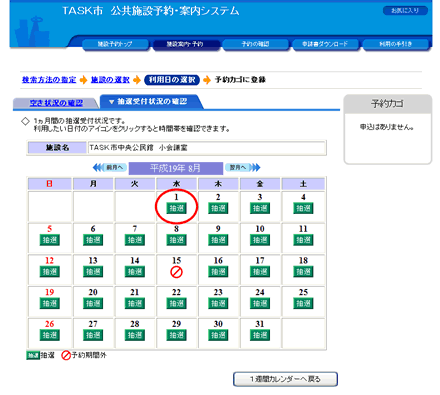Pick the lottery icon for the 22nd
The width and height of the screenshot is (440, 395).
click(x=176, y=303)
